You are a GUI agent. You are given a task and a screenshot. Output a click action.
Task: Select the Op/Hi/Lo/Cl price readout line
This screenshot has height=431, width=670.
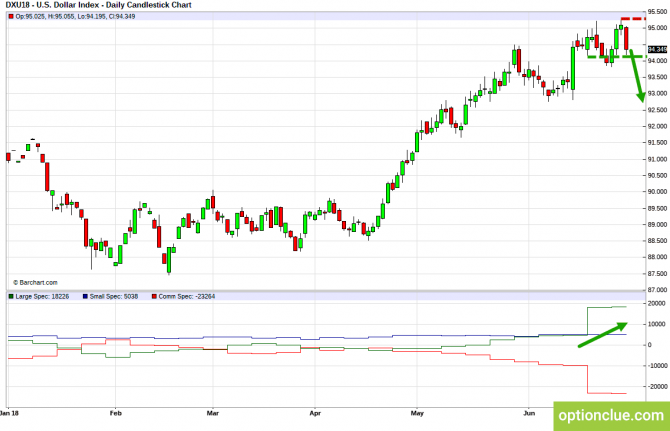click(75, 17)
